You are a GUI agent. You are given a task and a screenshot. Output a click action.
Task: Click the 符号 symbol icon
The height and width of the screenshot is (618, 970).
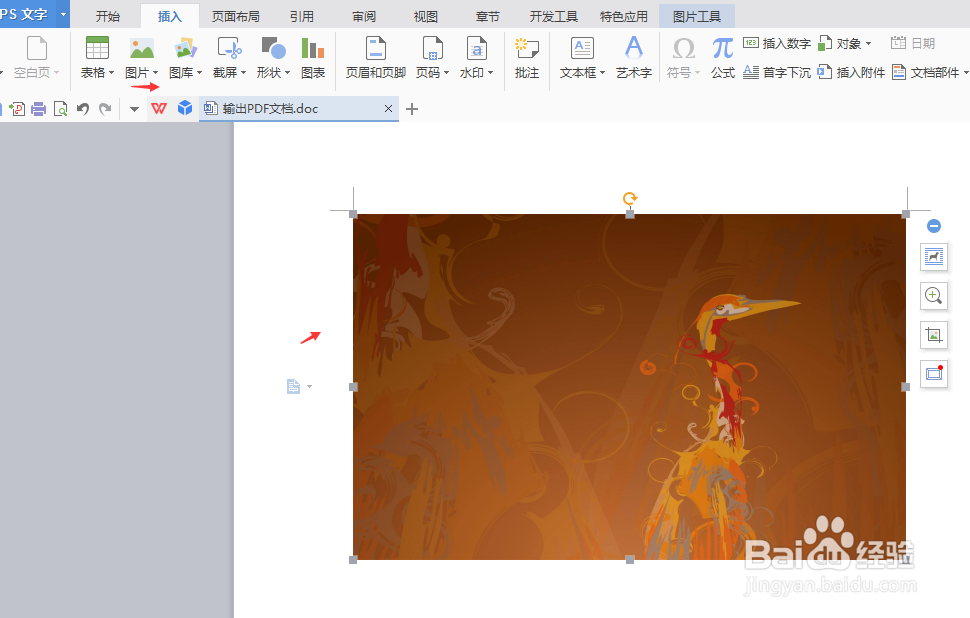pos(684,48)
